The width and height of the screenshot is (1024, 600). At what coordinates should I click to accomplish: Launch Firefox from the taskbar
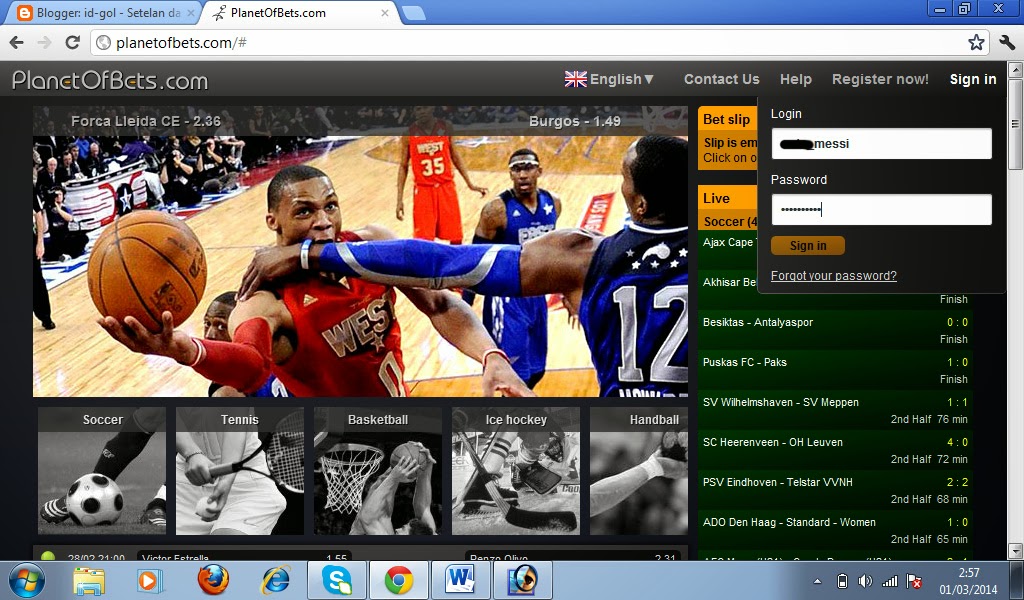pos(213,579)
